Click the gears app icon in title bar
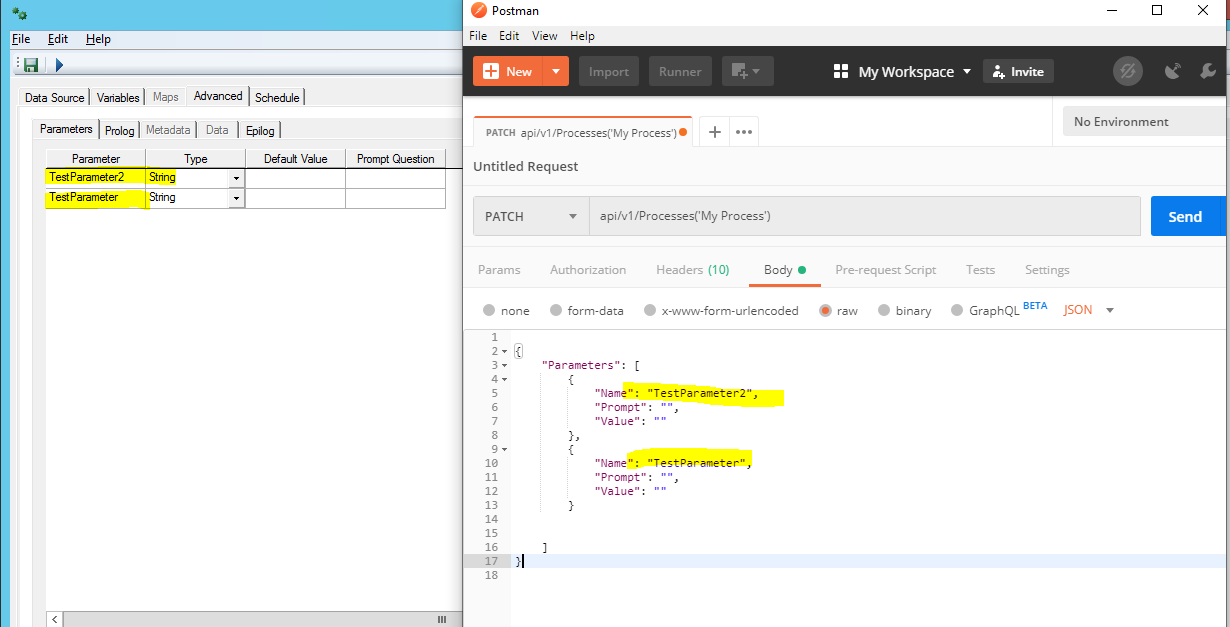 click(x=19, y=13)
